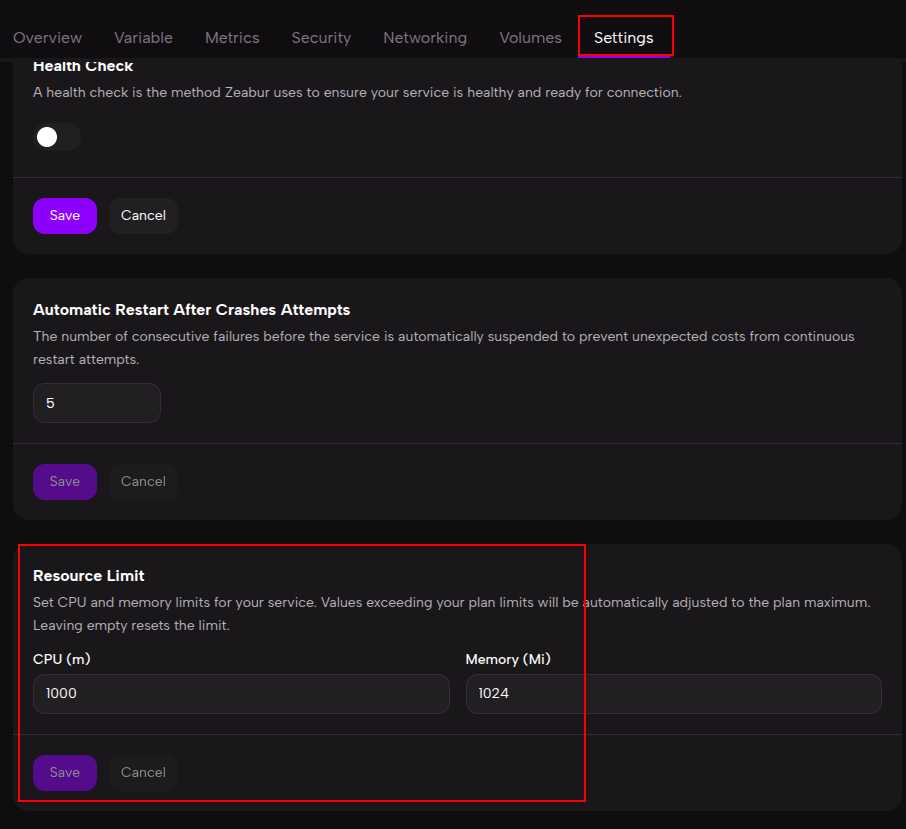The width and height of the screenshot is (906, 829).
Task: Switch to the Variable tab
Action: tap(143, 38)
